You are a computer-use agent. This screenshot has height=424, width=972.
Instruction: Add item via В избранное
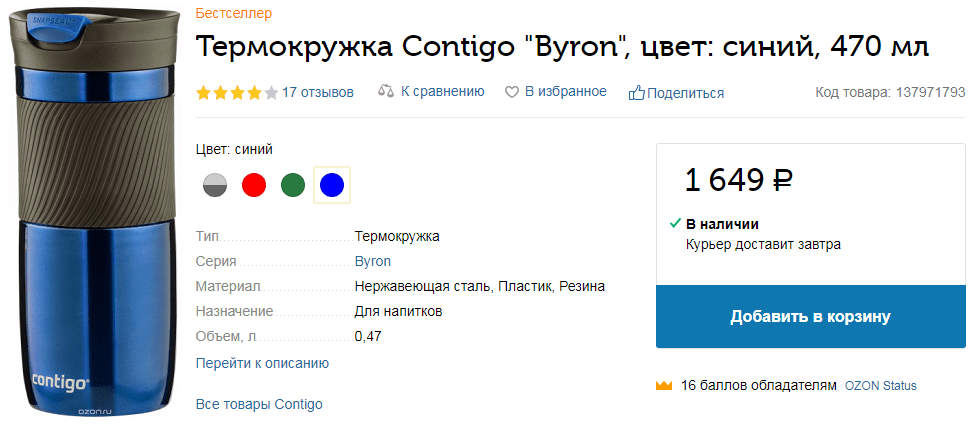pos(566,92)
